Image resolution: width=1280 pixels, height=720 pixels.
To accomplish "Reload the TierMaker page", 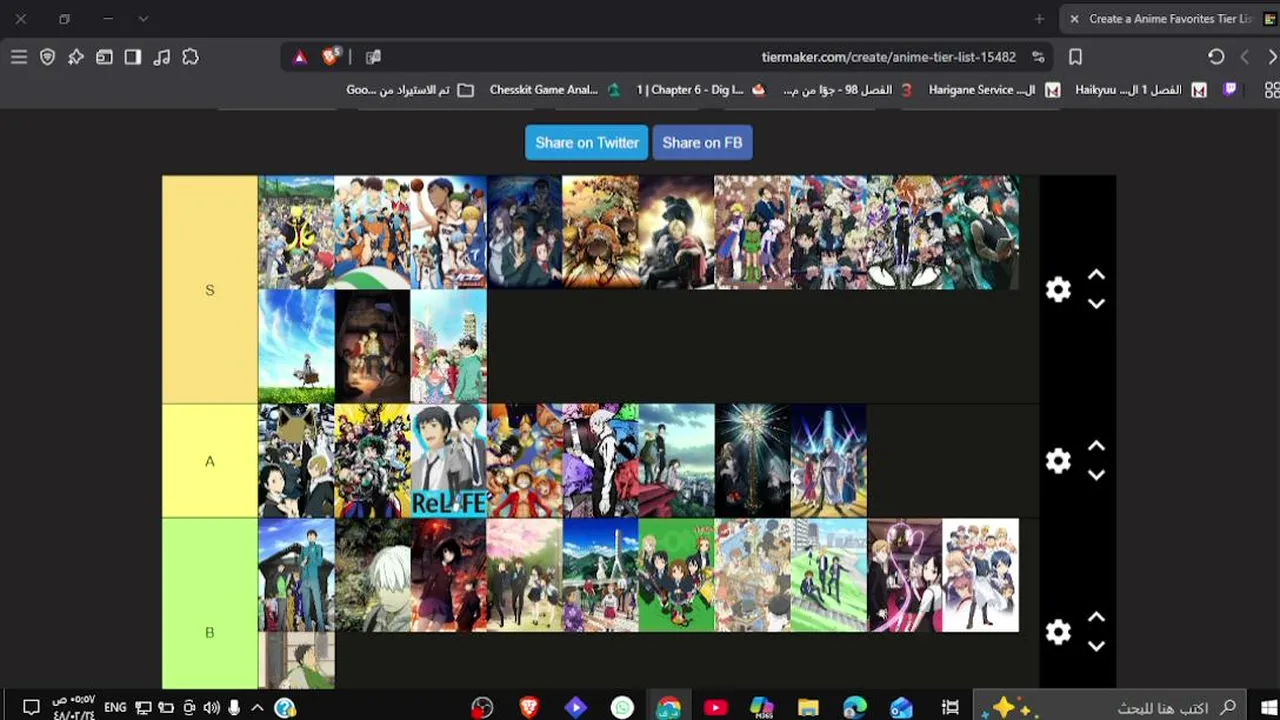I will (1216, 57).
